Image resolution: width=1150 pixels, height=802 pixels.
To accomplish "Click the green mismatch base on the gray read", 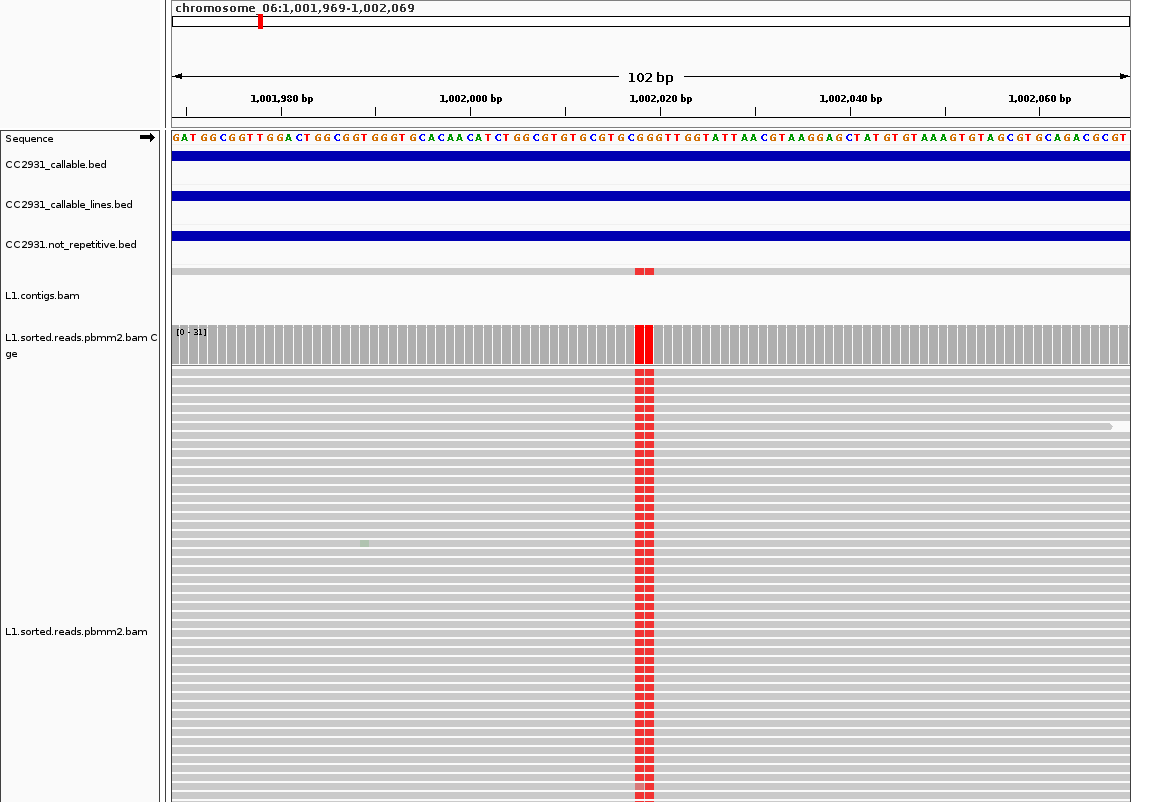I will point(363,543).
